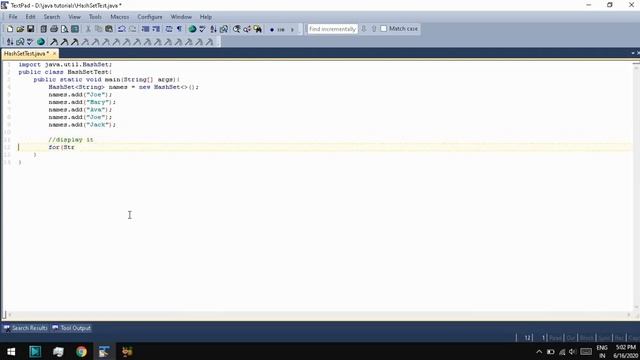Open Manage Files toolbar icon
Image resolution: width=640 pixels, height=360 pixels.
[x=44, y=29]
